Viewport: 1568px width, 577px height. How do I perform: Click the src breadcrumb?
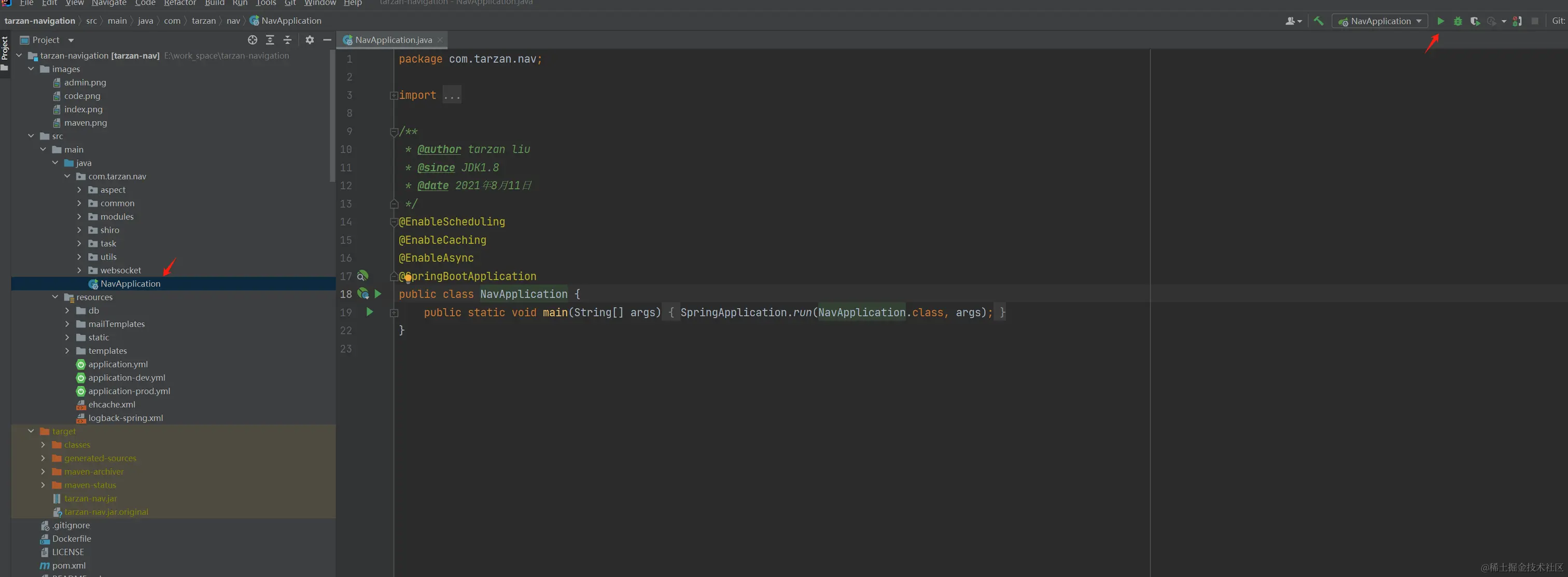pos(91,21)
